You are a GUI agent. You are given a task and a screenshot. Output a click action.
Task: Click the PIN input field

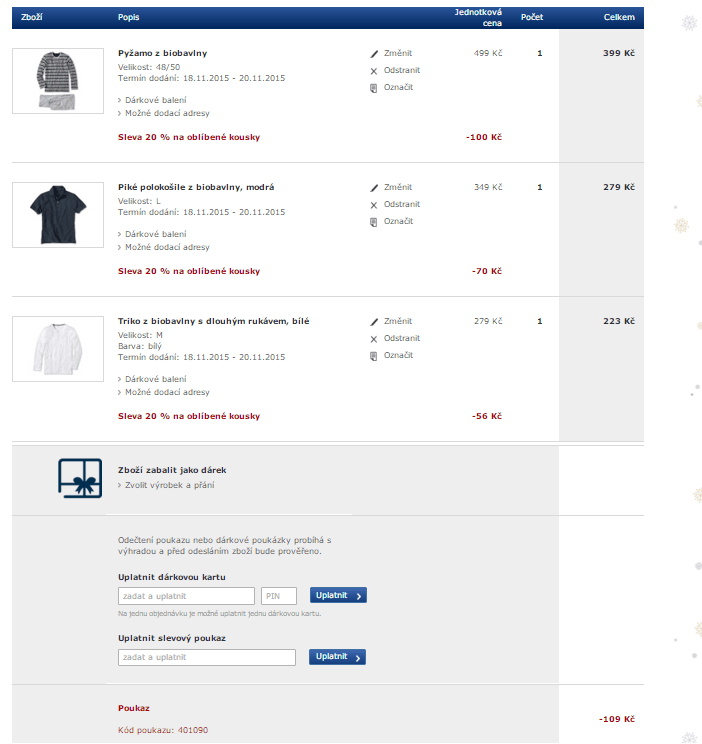coord(278,596)
